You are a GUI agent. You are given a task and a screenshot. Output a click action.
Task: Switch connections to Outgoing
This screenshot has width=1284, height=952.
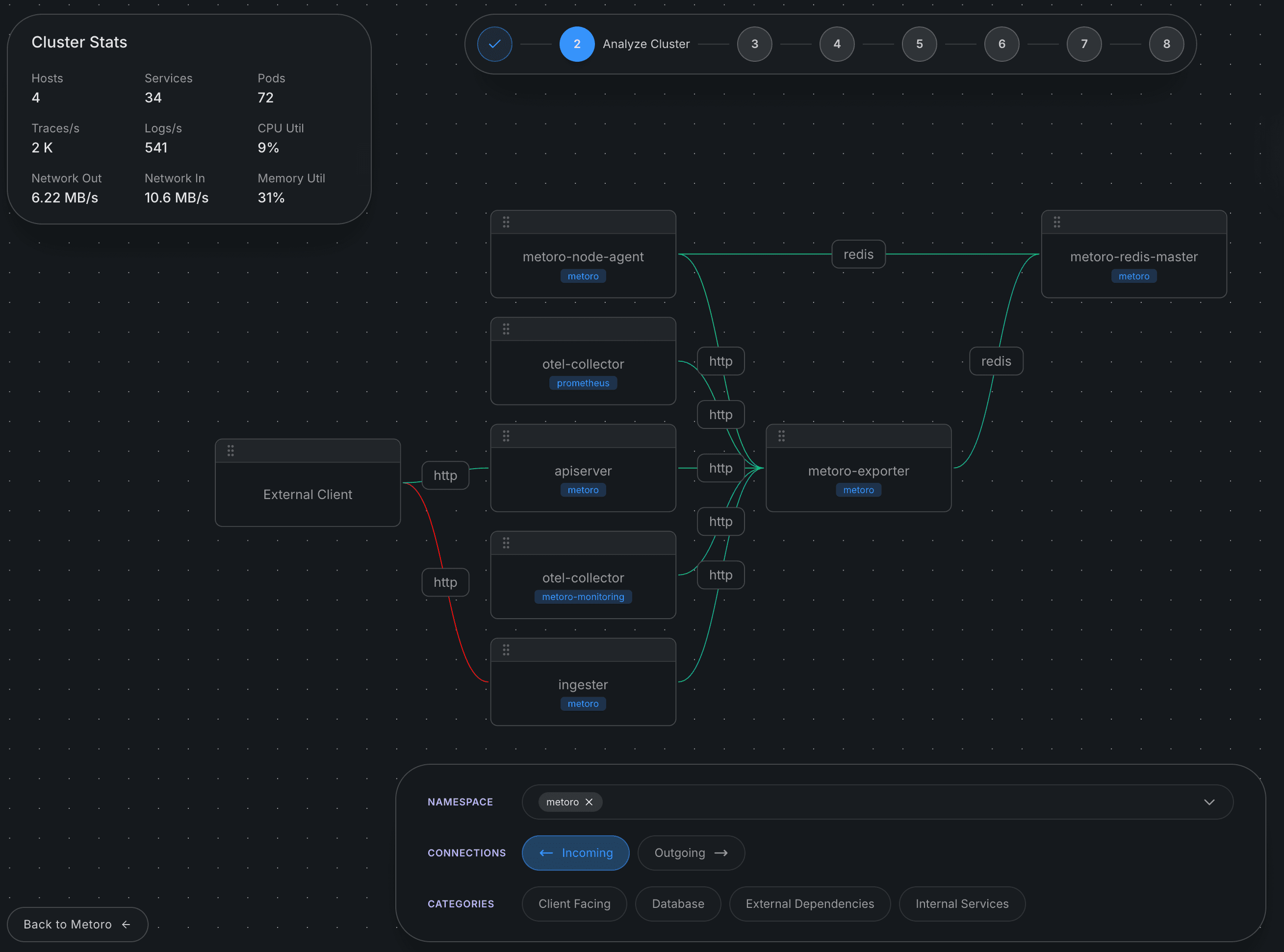pyautogui.click(x=690, y=853)
